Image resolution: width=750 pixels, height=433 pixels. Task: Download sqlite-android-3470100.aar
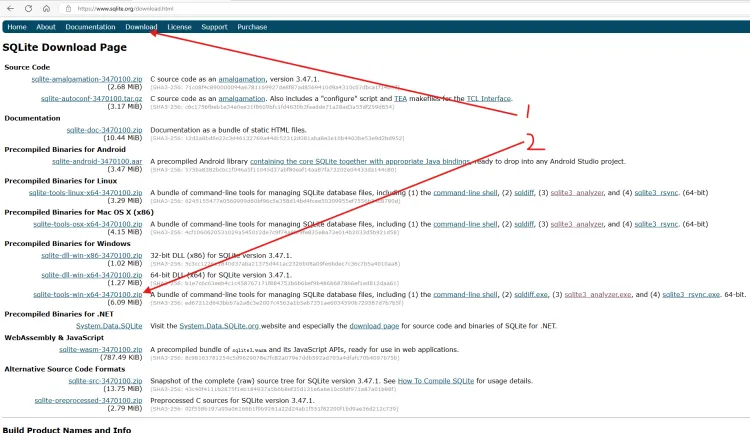click(x=97, y=161)
